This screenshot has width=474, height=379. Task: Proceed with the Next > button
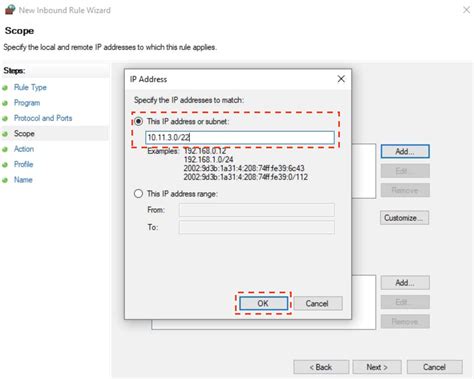point(377,367)
